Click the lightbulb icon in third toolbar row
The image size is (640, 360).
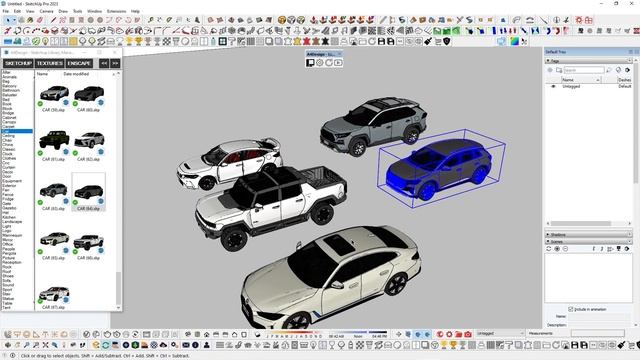[45, 41]
